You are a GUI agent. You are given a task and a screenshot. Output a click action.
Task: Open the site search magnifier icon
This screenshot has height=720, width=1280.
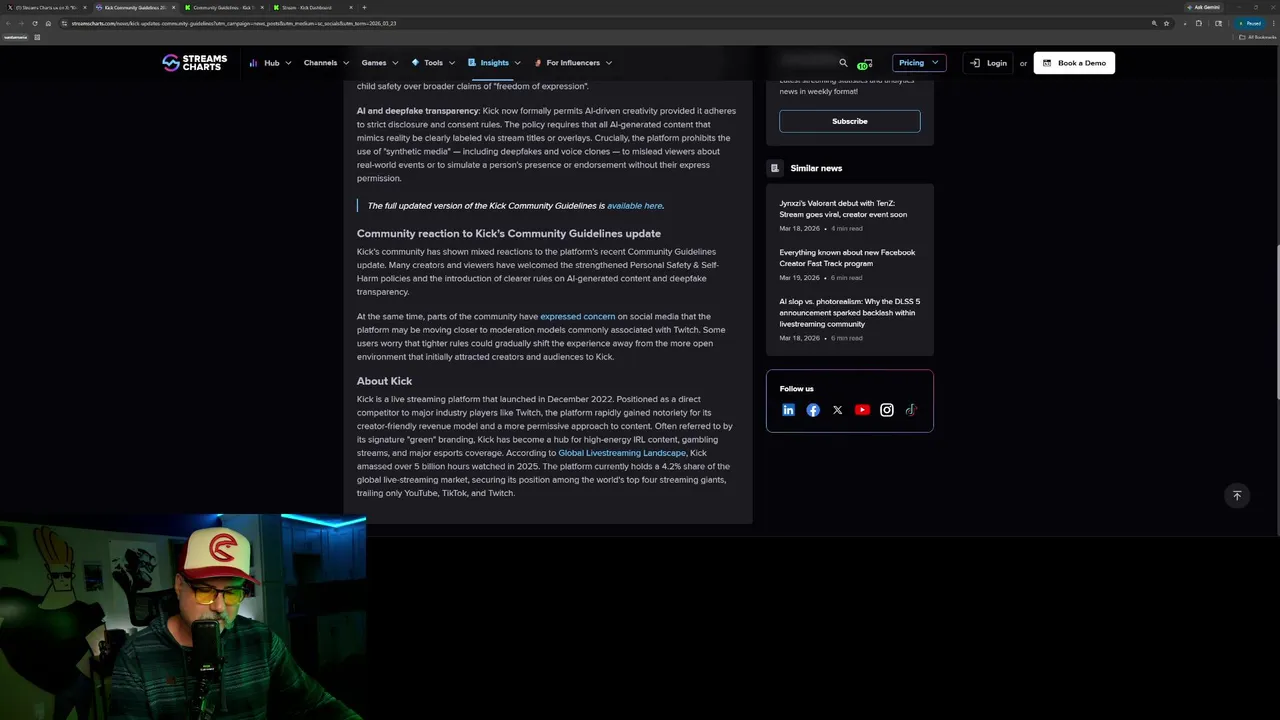843,63
